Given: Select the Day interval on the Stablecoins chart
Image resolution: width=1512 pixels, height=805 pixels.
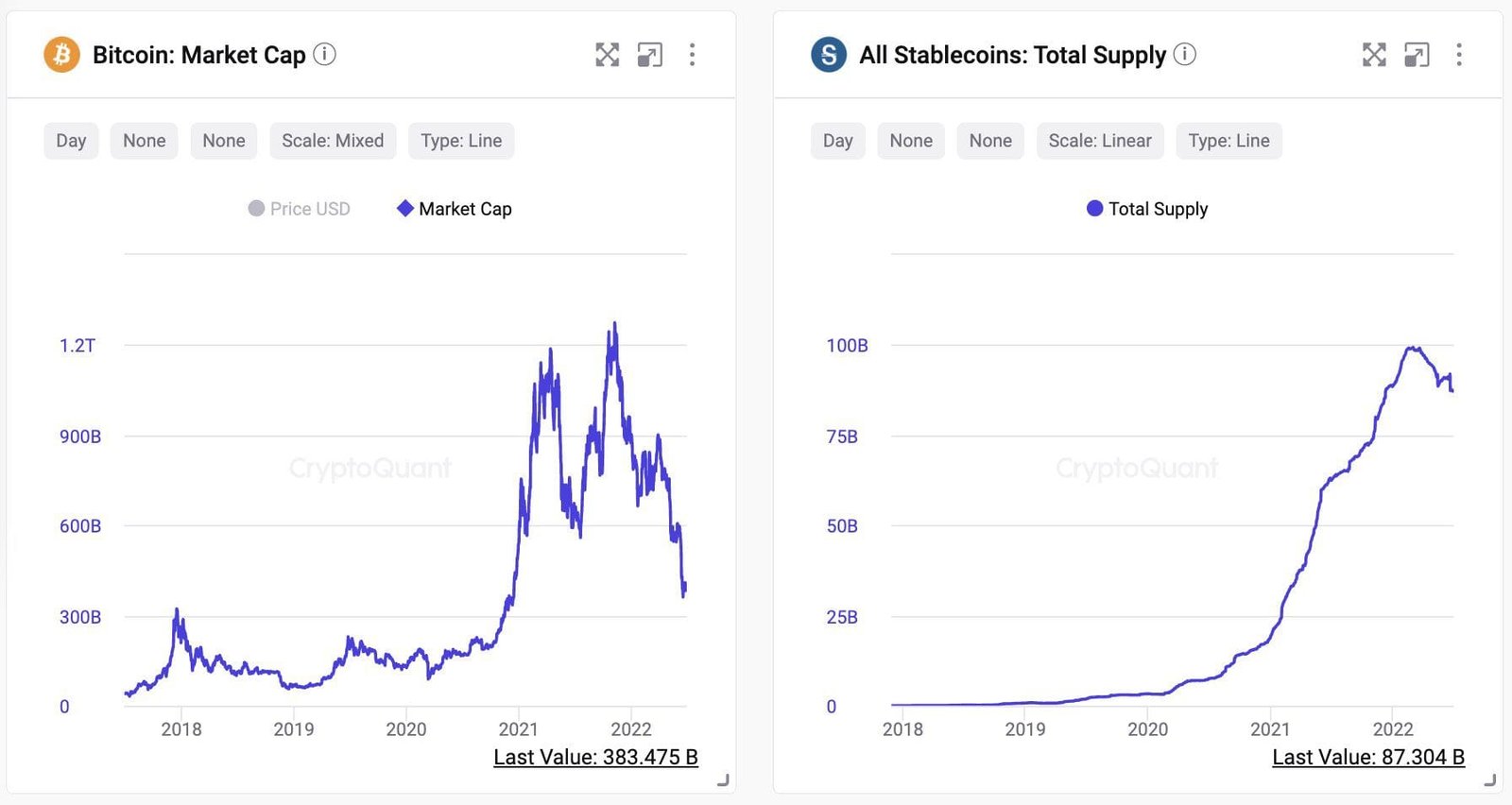Looking at the screenshot, I should tap(837, 140).
